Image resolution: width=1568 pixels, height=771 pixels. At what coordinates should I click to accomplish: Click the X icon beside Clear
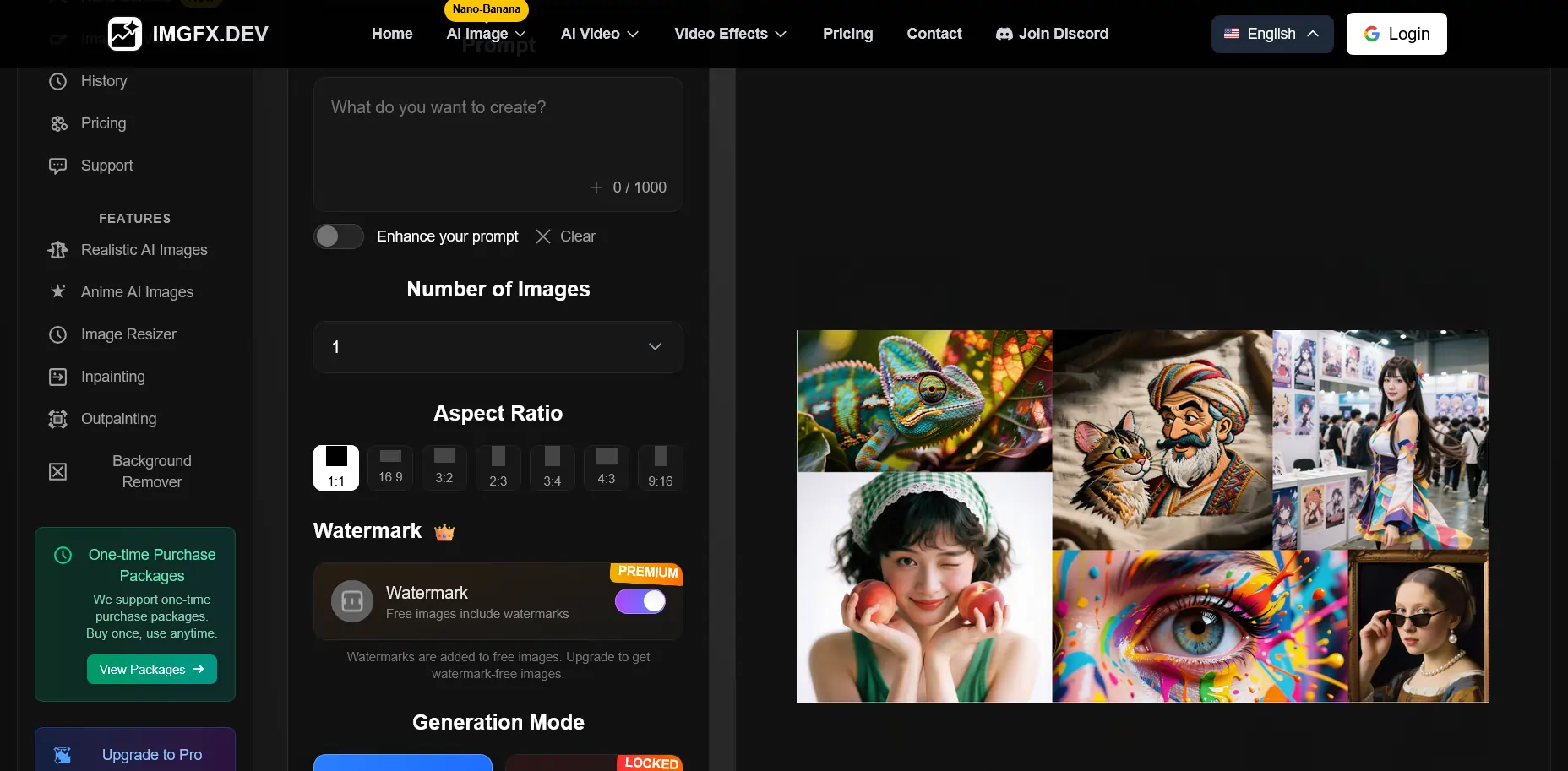543,236
